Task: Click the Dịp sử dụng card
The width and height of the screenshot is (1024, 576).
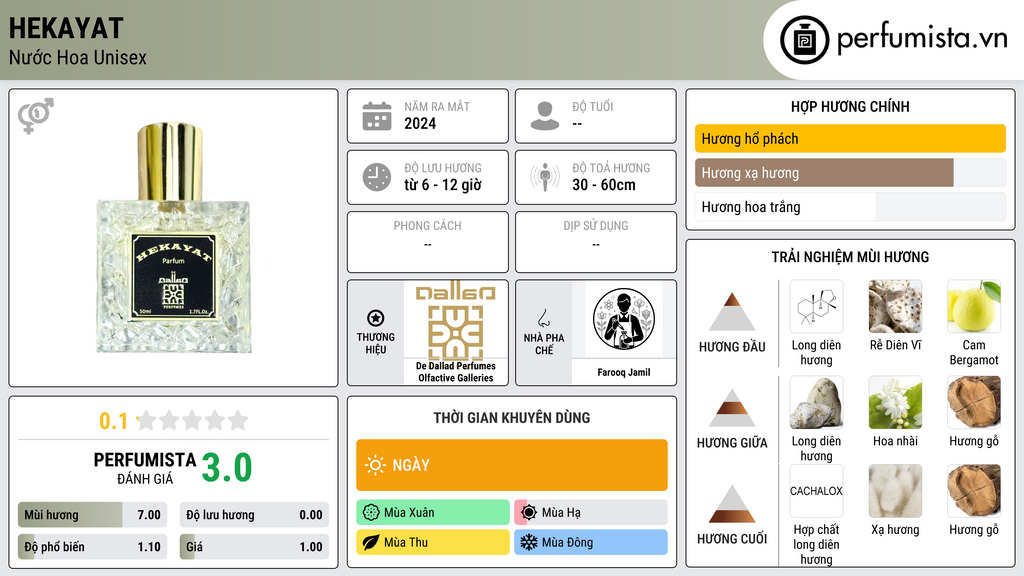Action: tap(596, 242)
